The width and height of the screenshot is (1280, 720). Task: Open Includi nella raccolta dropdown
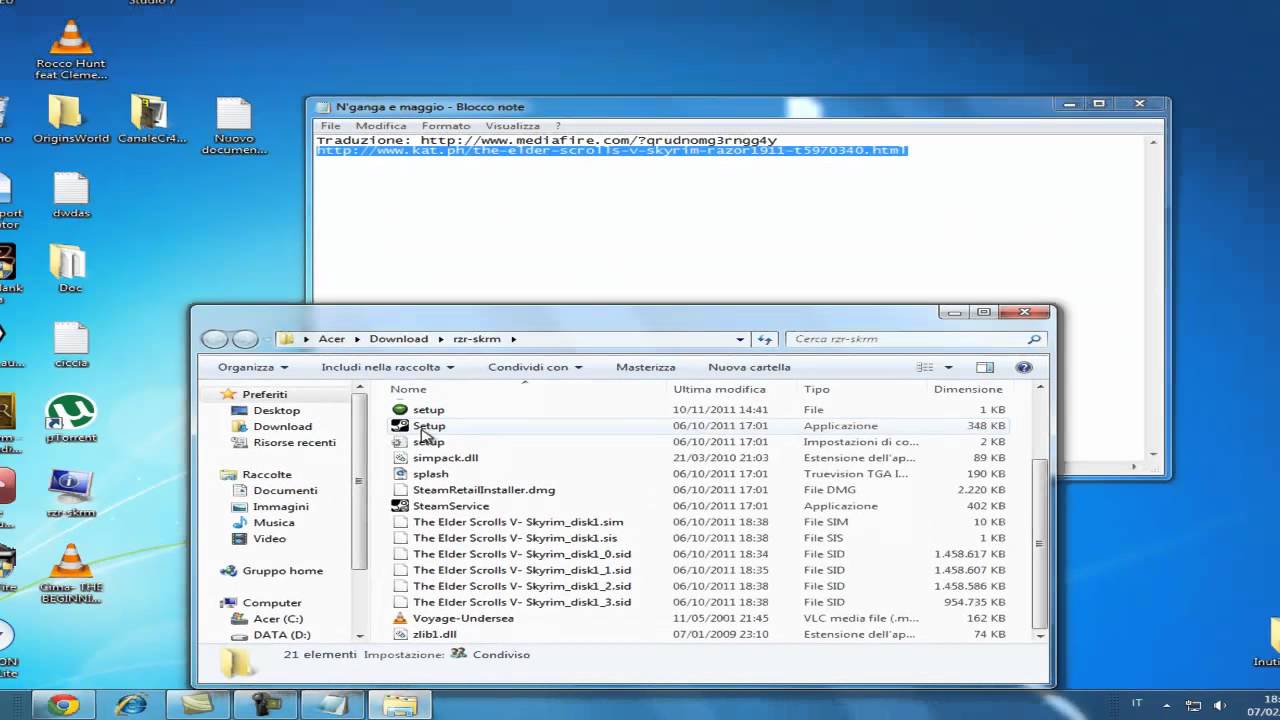[387, 367]
